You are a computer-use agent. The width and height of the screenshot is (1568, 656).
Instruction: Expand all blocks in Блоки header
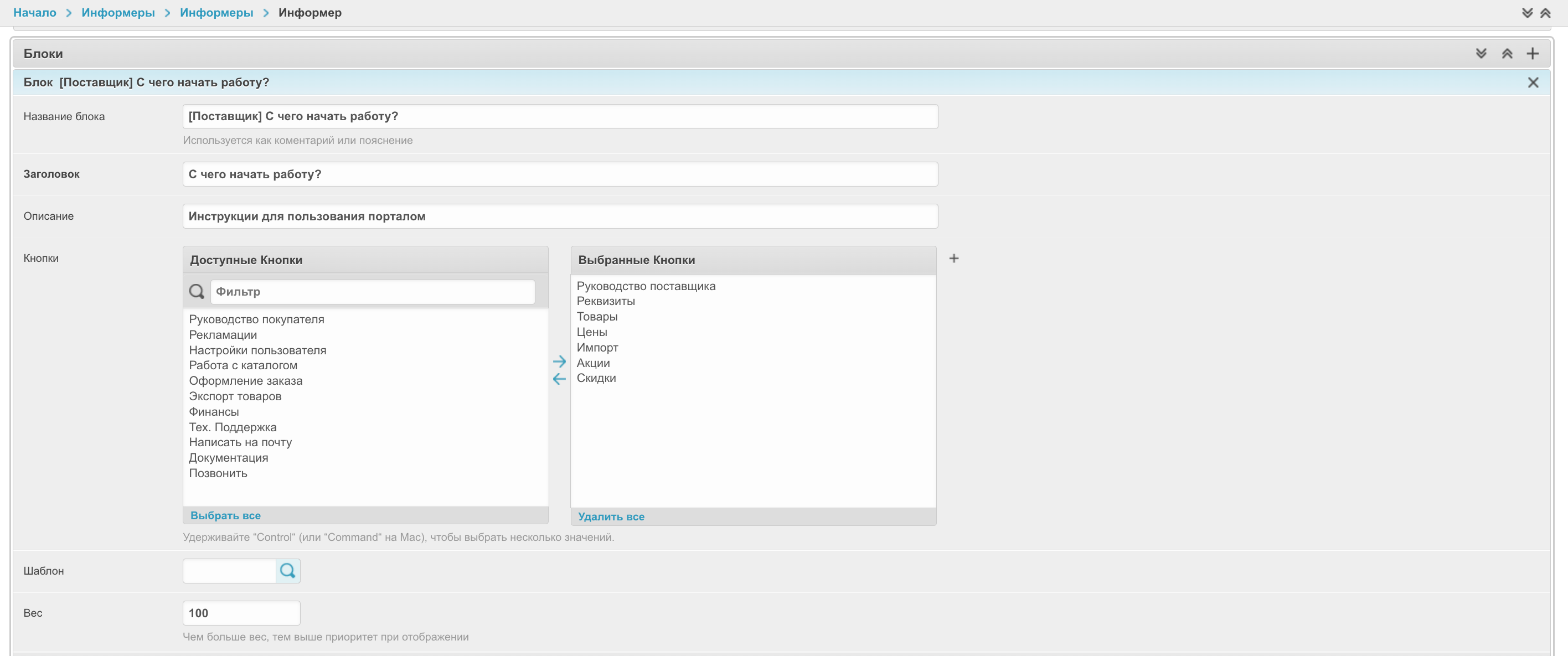click(x=1481, y=54)
